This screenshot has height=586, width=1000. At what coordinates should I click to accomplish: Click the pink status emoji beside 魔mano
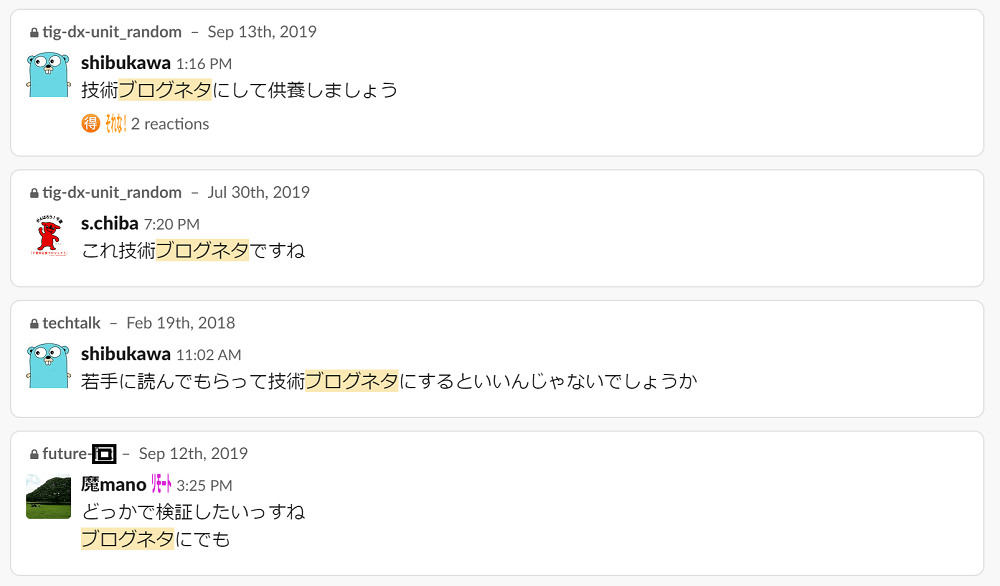(161, 484)
